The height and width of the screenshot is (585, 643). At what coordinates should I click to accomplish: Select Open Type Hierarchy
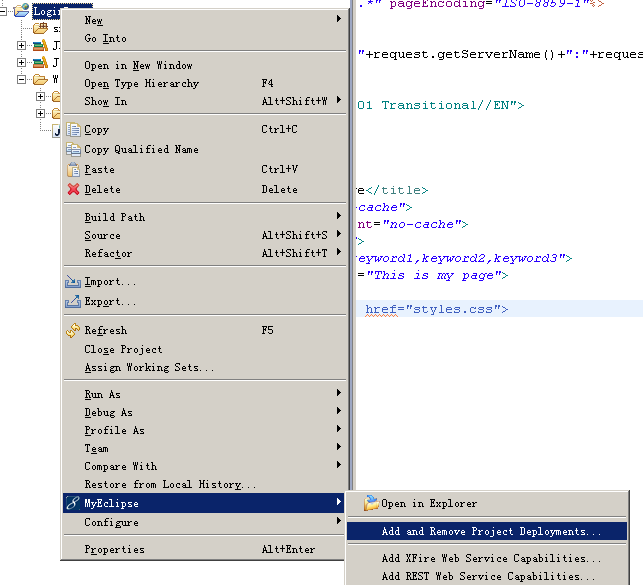pos(205,84)
